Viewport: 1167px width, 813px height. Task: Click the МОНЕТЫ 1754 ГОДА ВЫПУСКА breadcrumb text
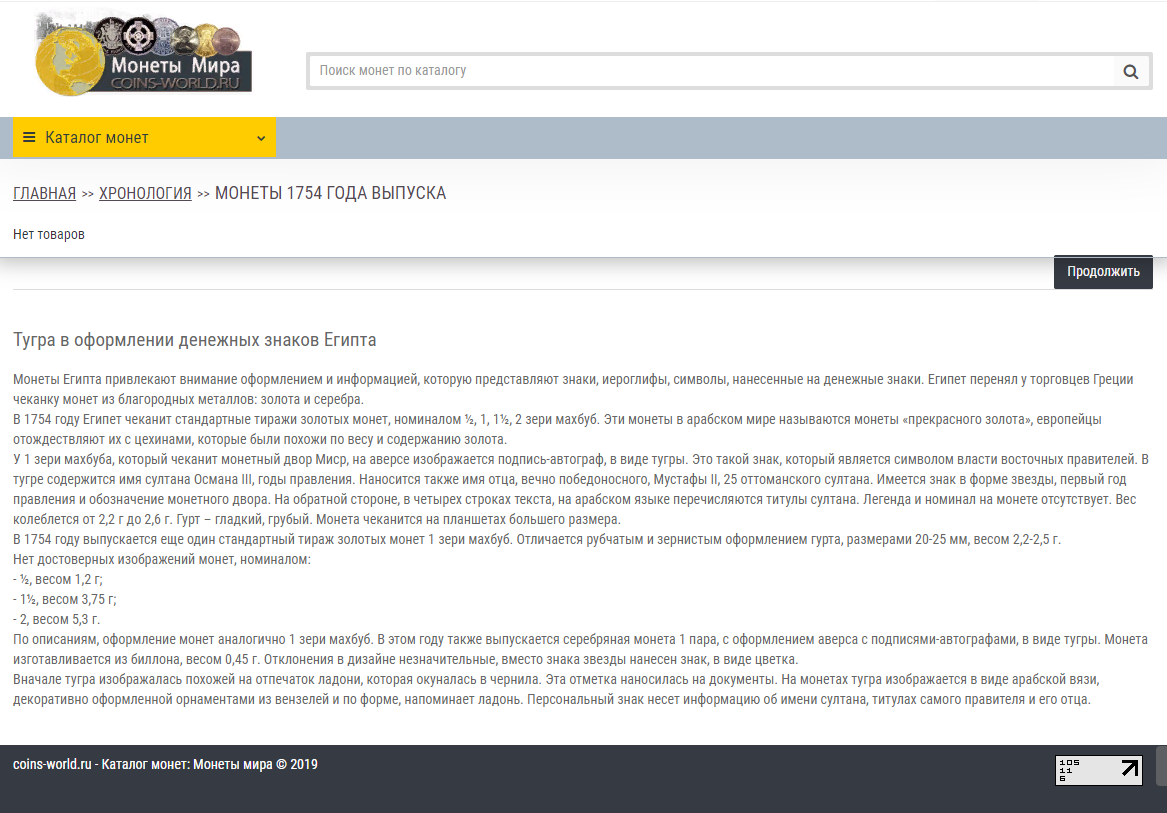[330, 193]
